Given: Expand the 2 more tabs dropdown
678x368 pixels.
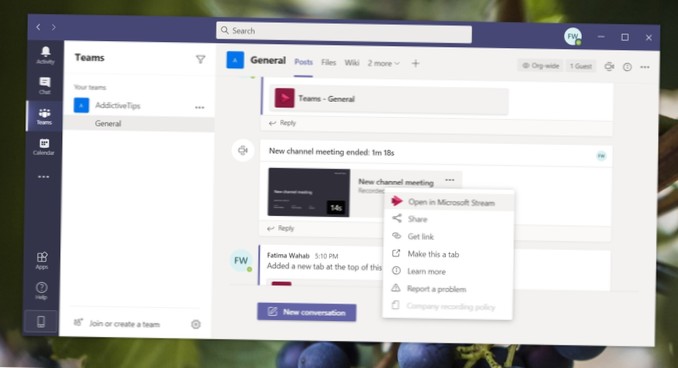Looking at the screenshot, I should (384, 63).
